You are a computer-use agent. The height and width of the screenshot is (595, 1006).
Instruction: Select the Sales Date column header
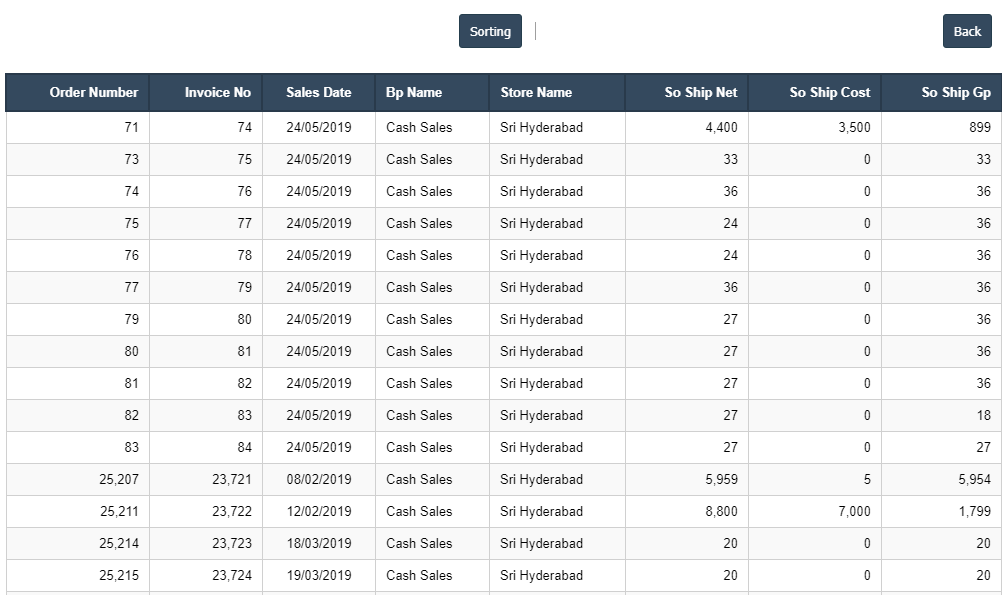point(318,92)
